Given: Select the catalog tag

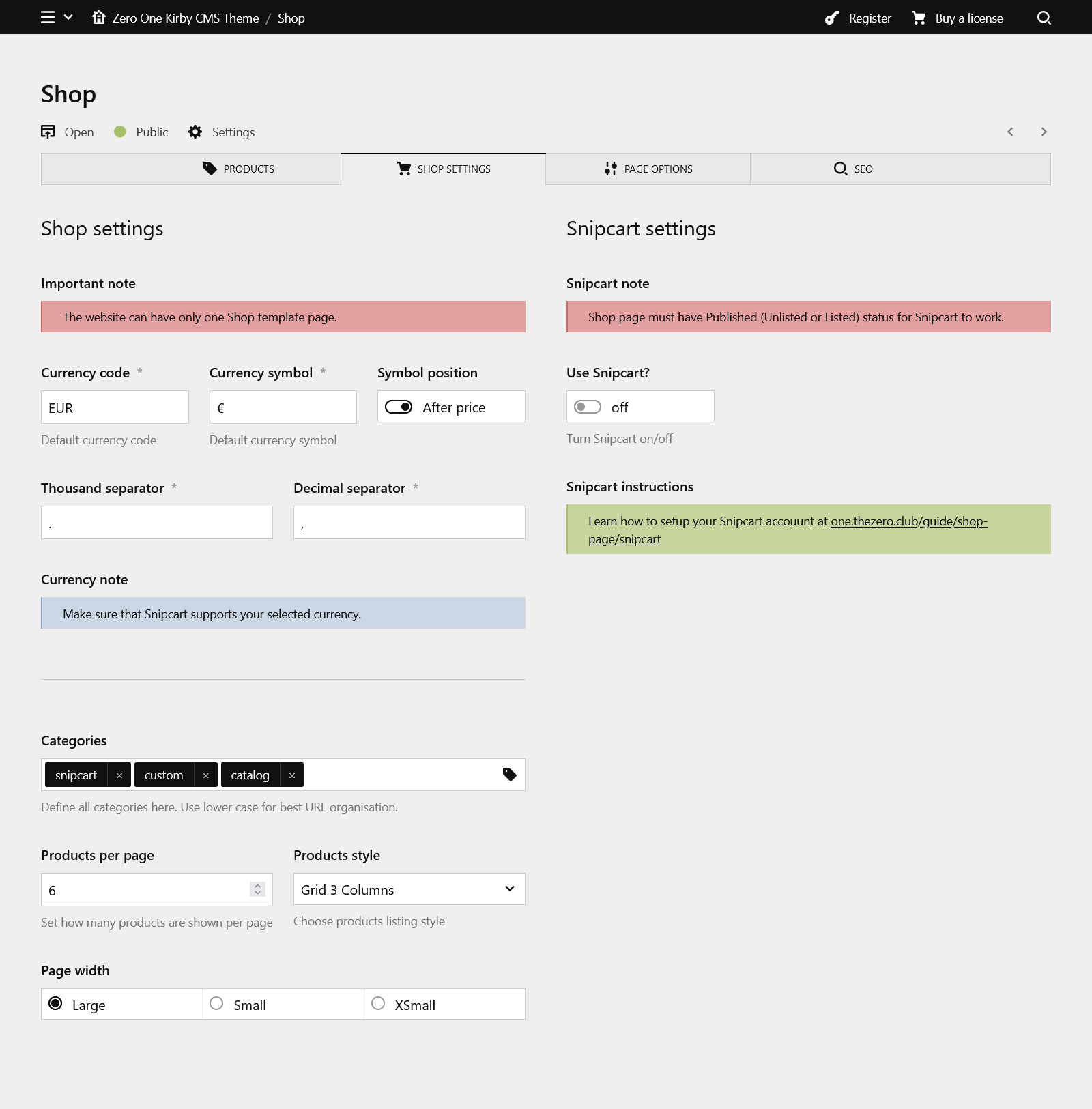Looking at the screenshot, I should click(250, 775).
